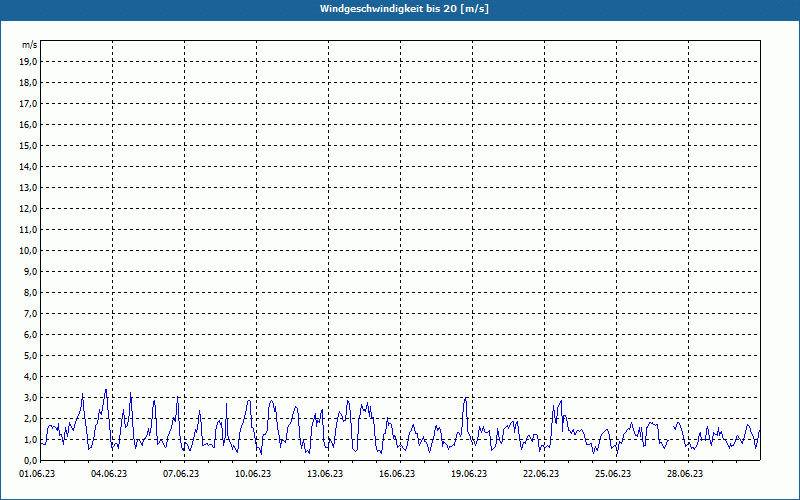Click the 10,0 y-axis label
The width and height of the screenshot is (800, 500).
[28, 251]
